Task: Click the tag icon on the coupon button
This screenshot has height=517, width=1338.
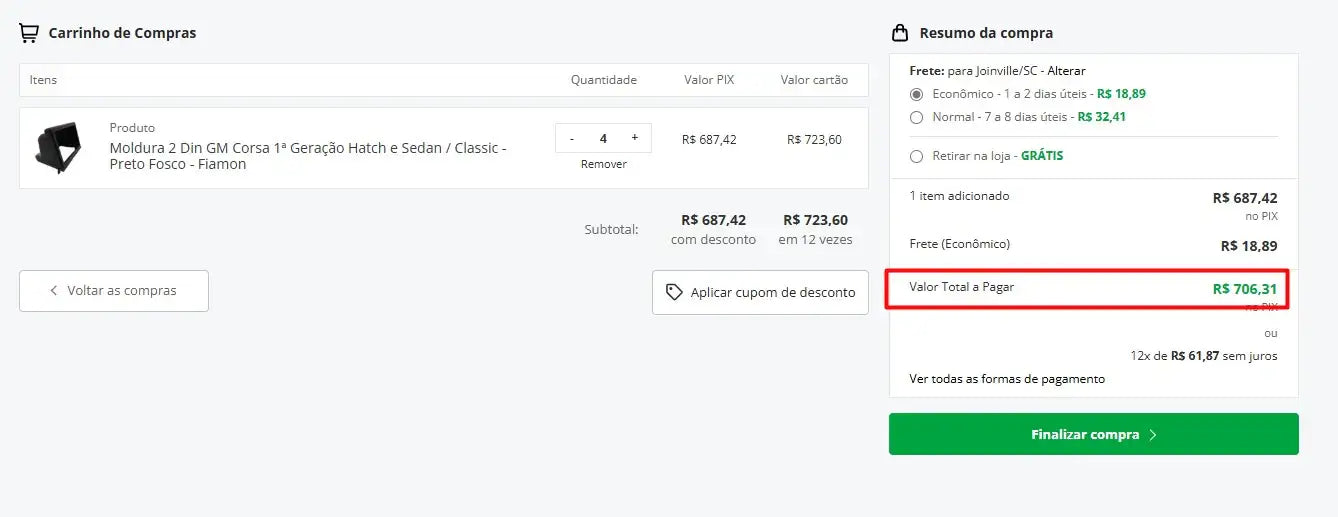Action: point(675,292)
